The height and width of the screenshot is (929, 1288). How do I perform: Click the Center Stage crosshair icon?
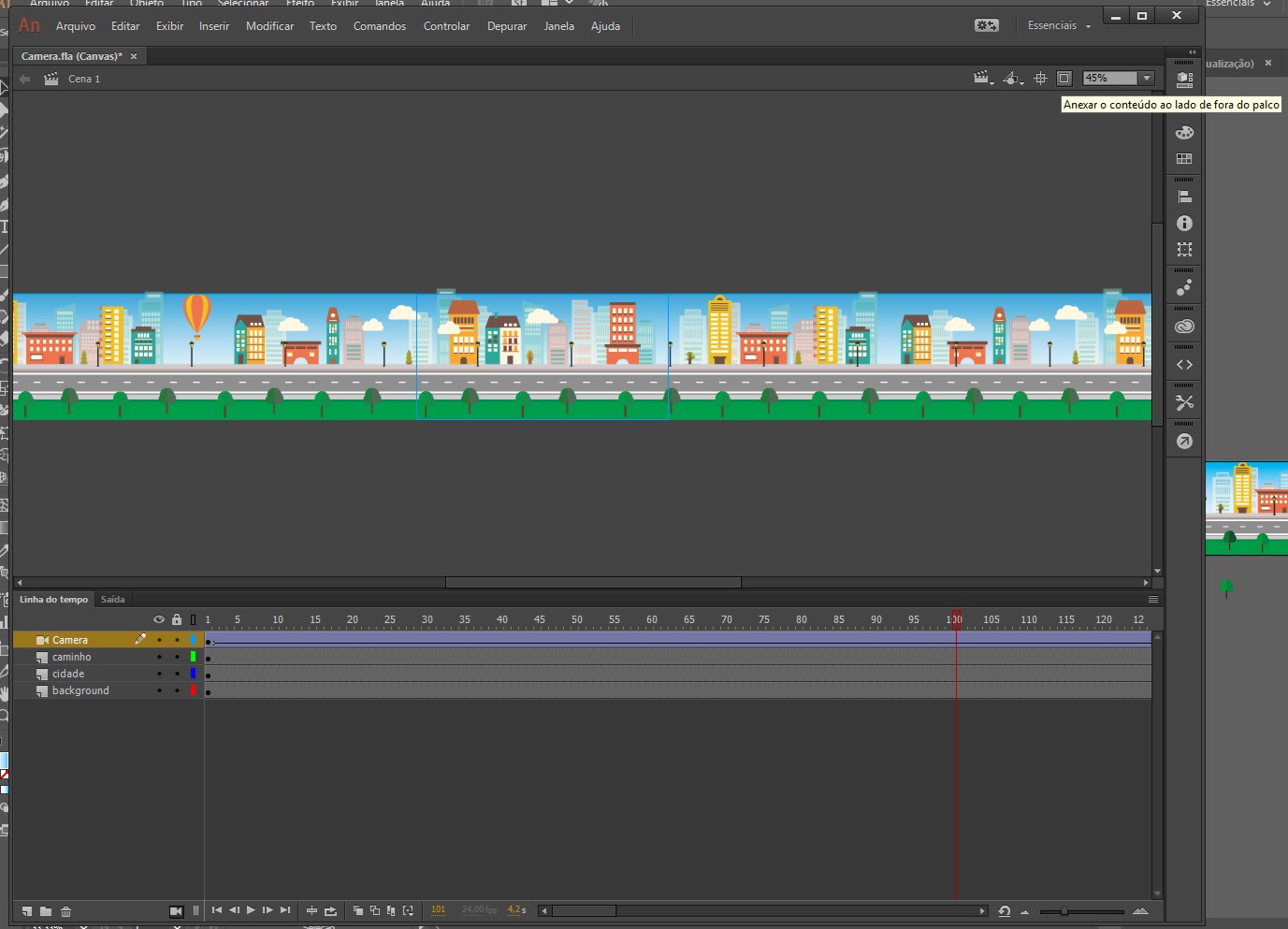(1040, 79)
